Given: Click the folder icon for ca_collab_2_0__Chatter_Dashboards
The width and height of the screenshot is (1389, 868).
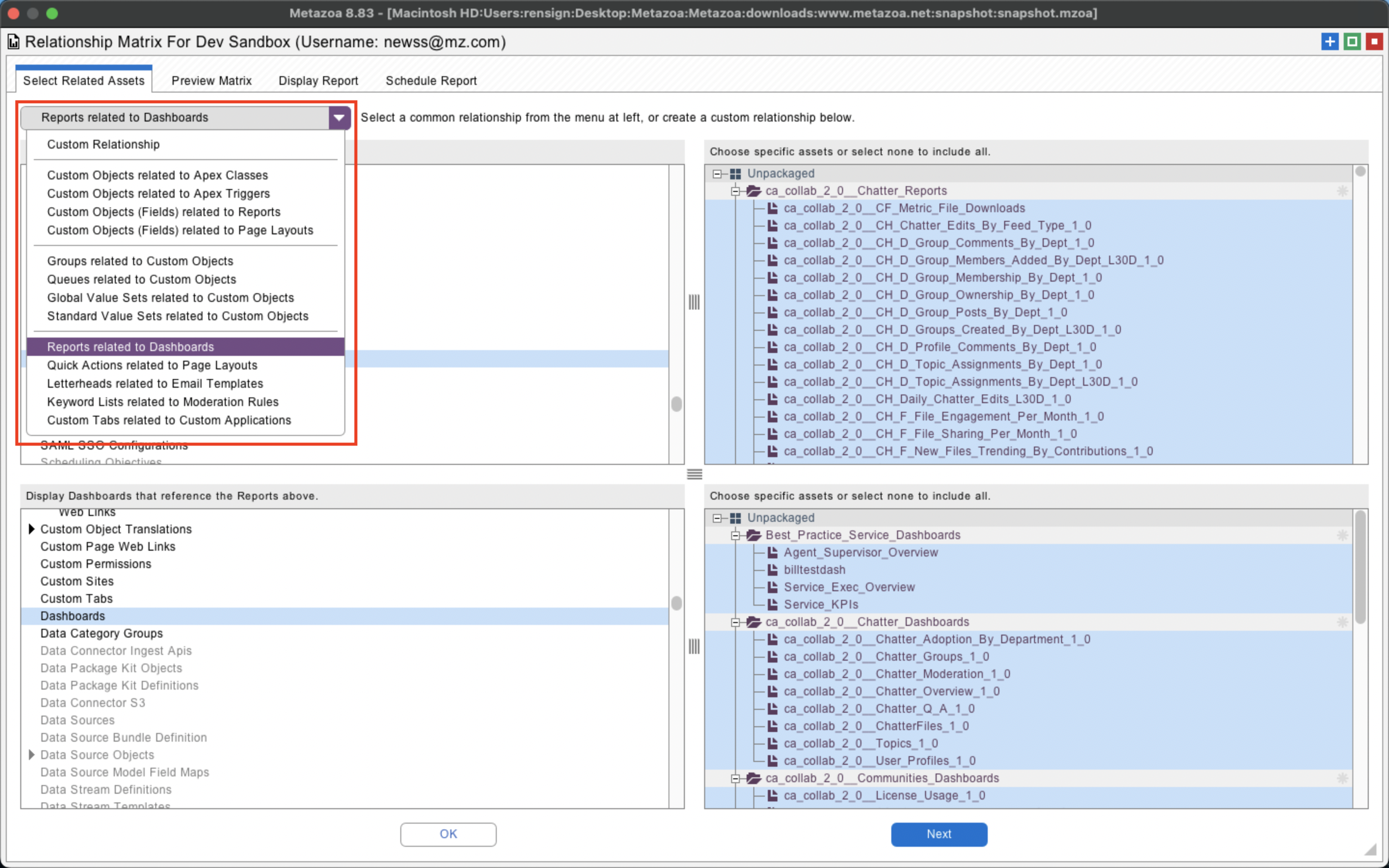Looking at the screenshot, I should coord(754,622).
